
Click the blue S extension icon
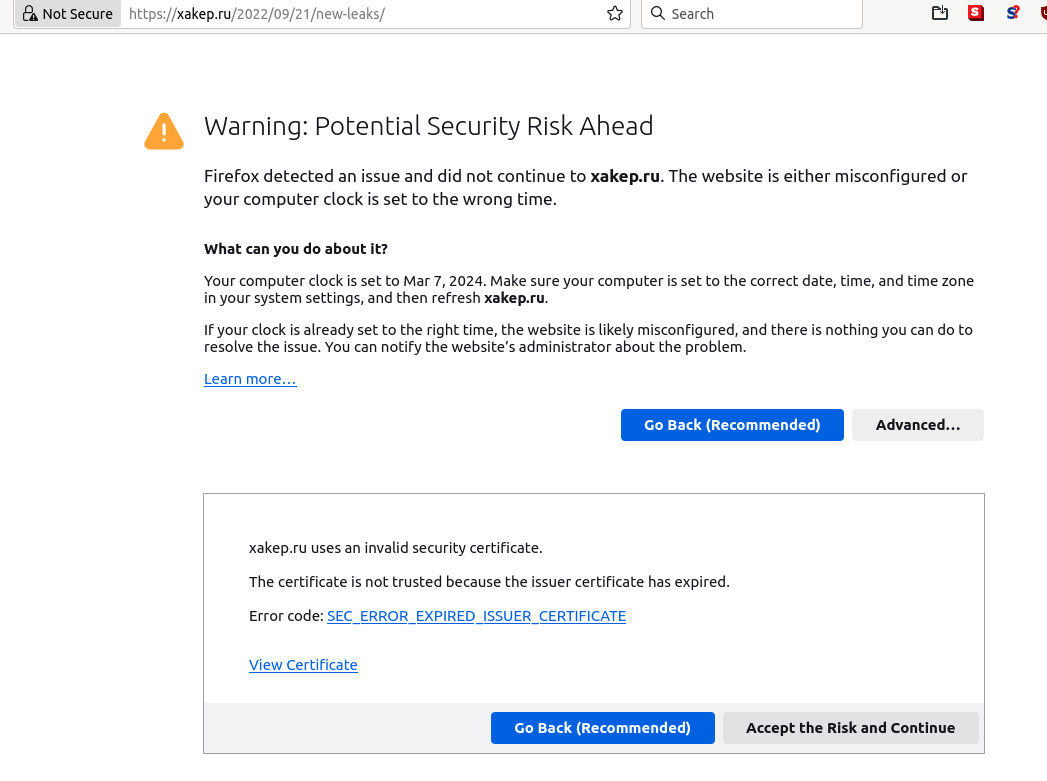(1013, 14)
